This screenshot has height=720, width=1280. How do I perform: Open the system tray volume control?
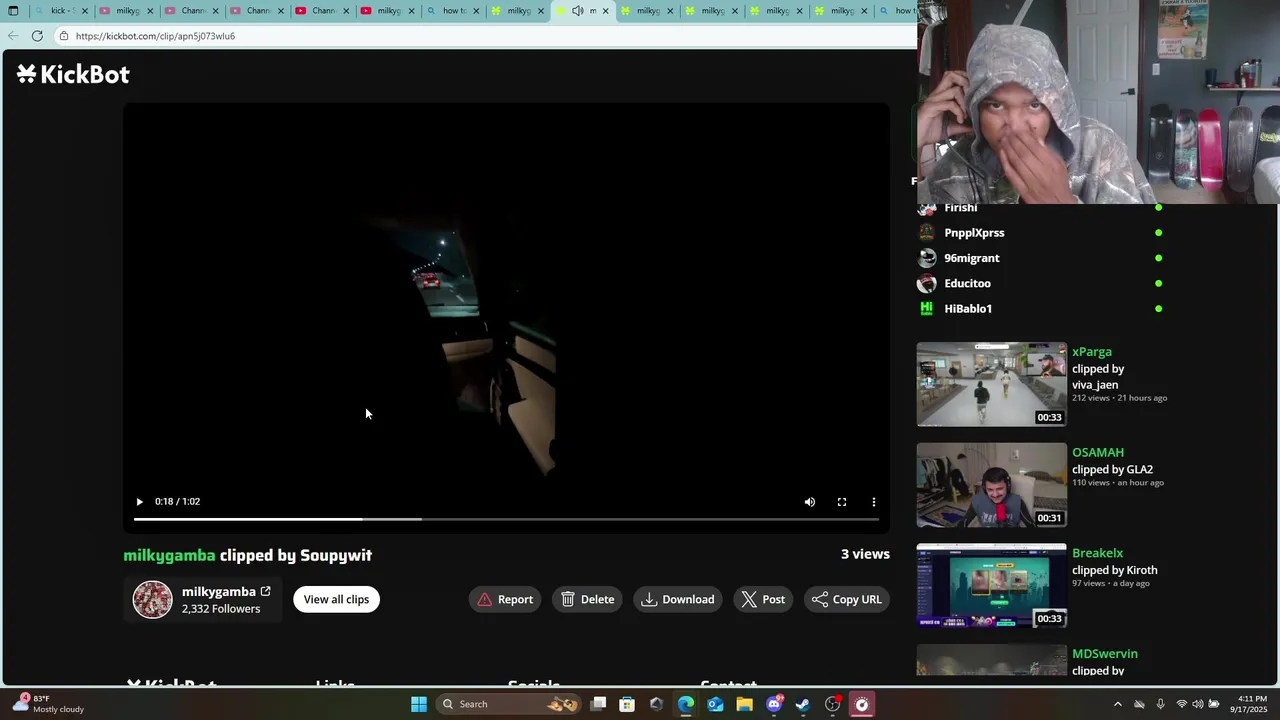pyautogui.click(x=1198, y=704)
